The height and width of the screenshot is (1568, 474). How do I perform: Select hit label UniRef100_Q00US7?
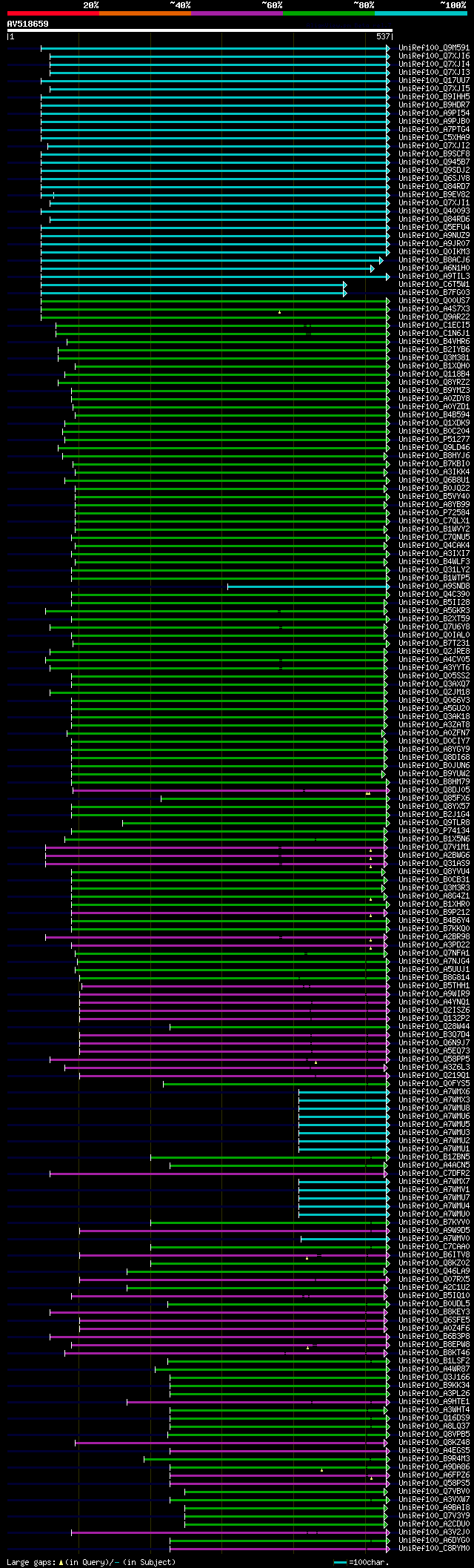pos(434,300)
